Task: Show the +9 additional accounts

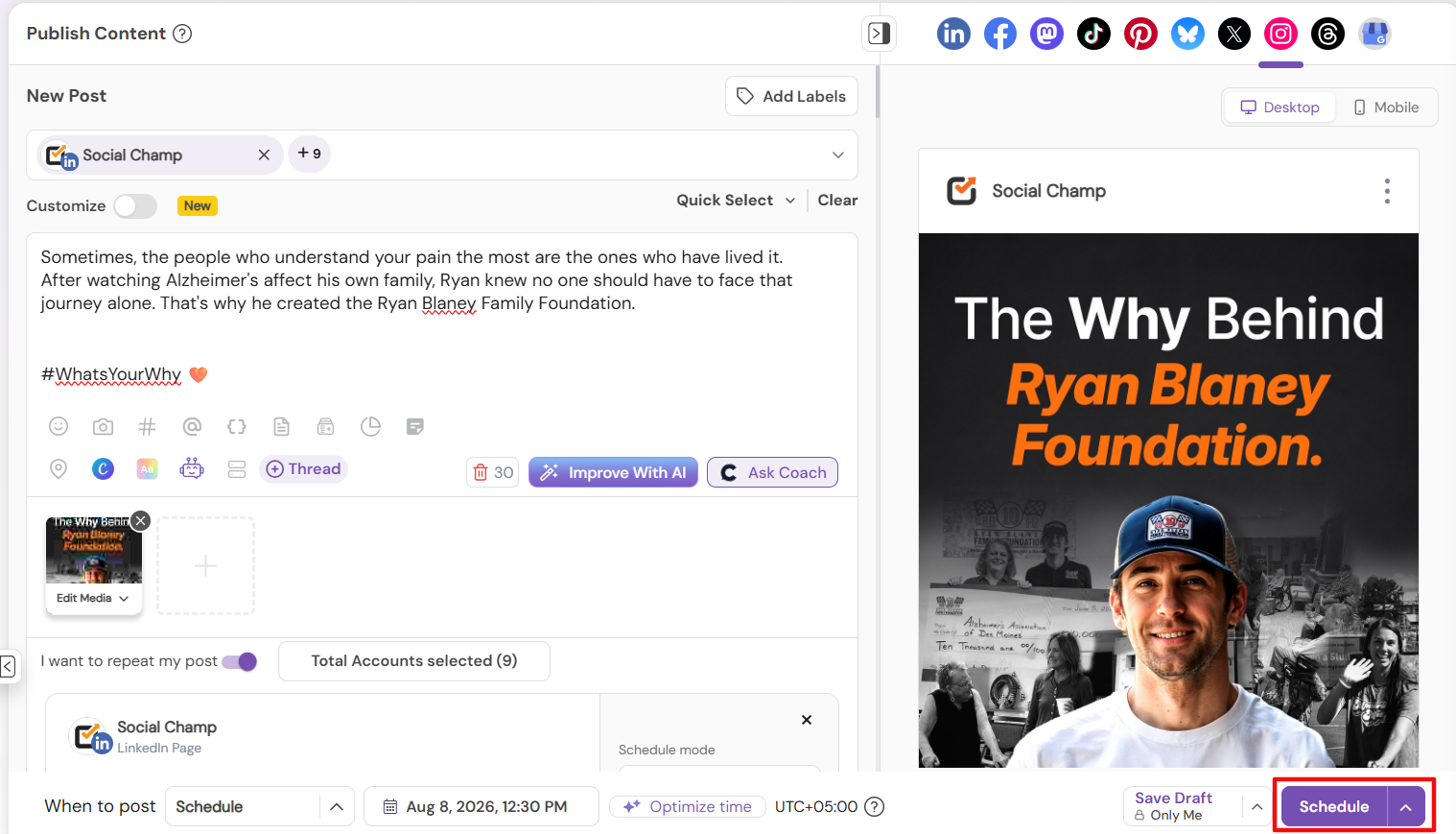Action: click(x=309, y=154)
